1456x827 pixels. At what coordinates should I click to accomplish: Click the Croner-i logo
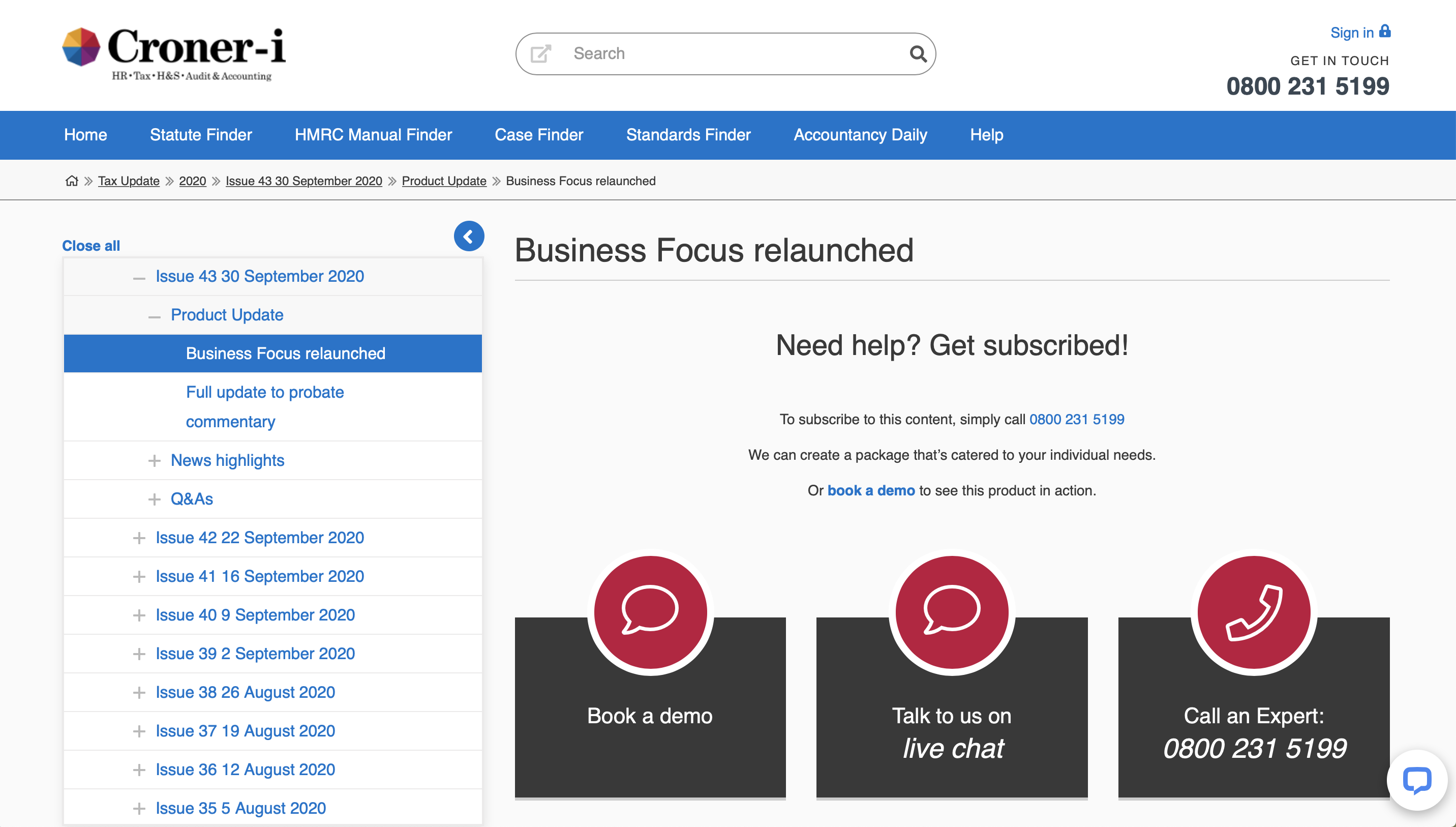click(174, 54)
